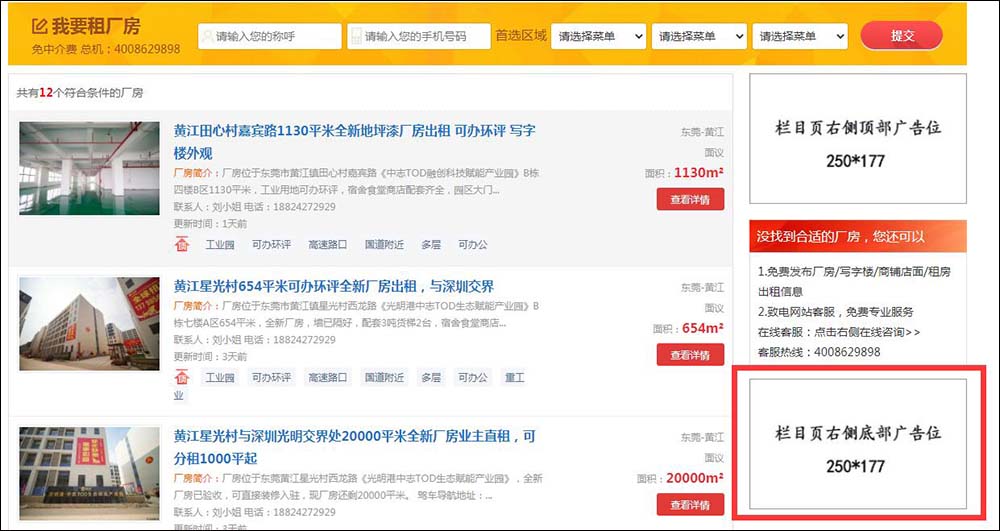Image resolution: width=1000 pixels, height=531 pixels.
Task: Click the 东莞-黄江 location of the 1130平米 listing
Action: pyautogui.click(x=702, y=132)
